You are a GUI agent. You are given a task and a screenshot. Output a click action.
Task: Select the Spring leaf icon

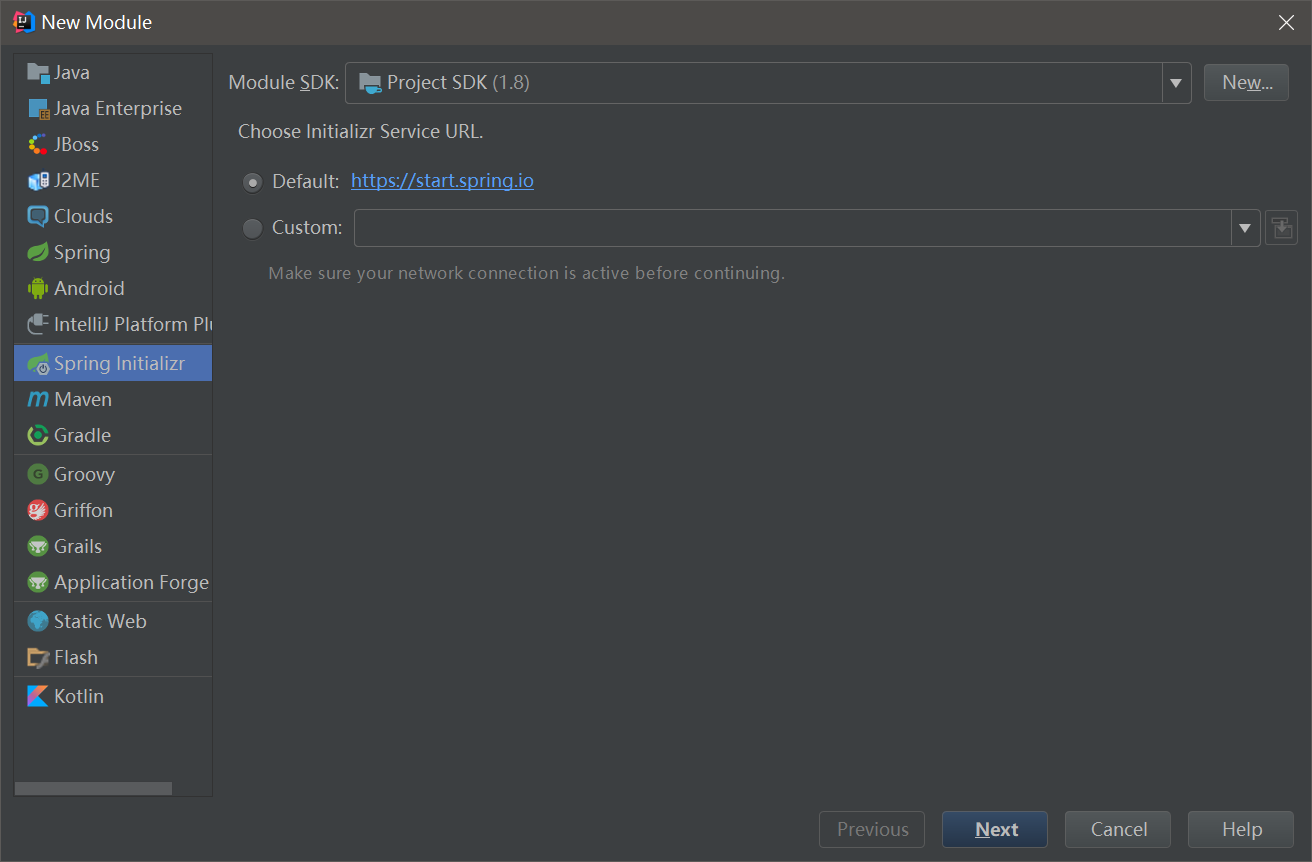click(38, 253)
